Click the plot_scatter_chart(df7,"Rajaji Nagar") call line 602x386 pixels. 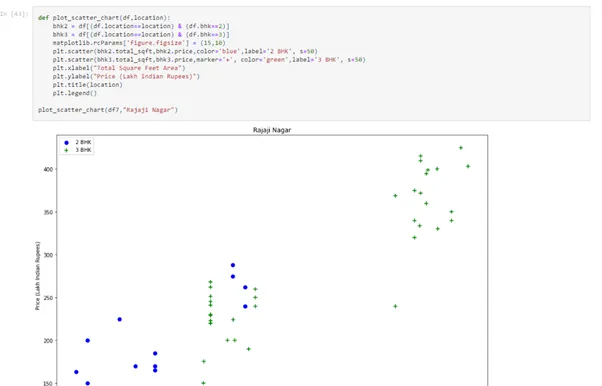tap(108, 110)
